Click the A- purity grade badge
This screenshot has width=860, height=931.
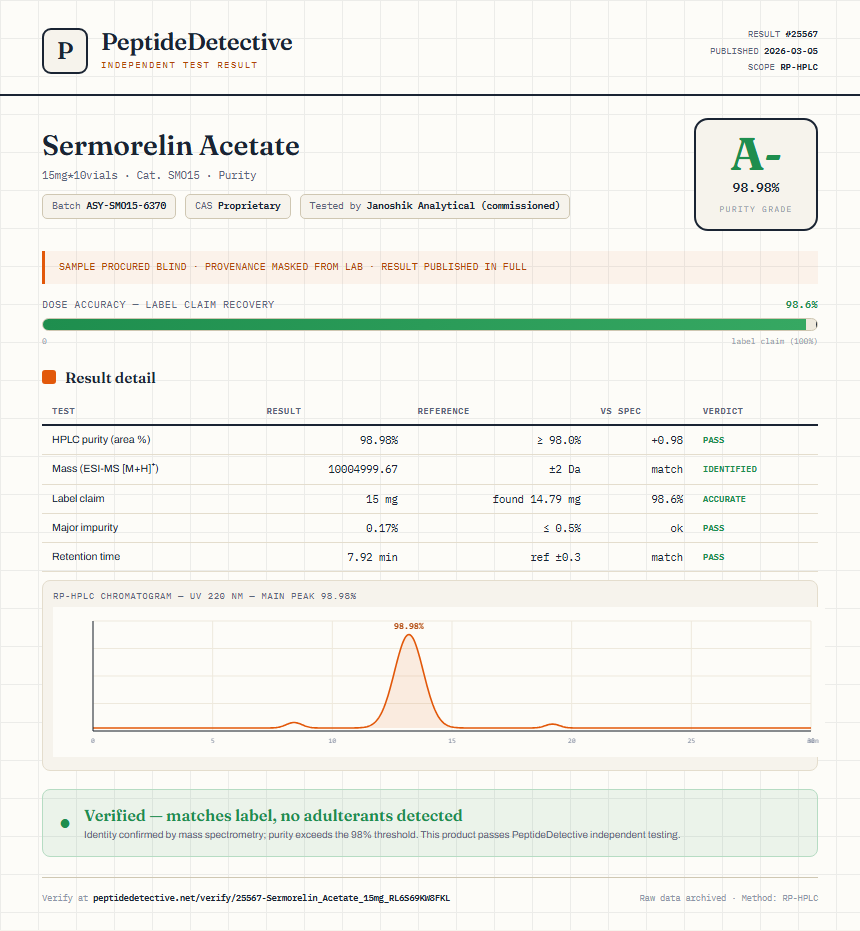pyautogui.click(x=755, y=175)
